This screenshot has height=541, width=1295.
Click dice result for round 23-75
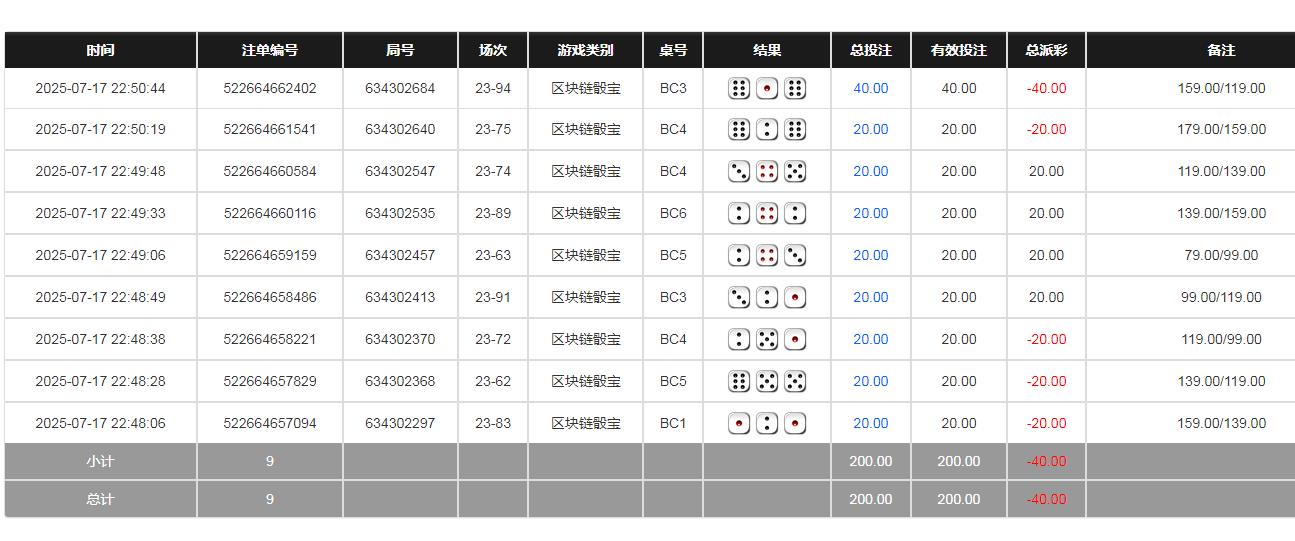767,130
